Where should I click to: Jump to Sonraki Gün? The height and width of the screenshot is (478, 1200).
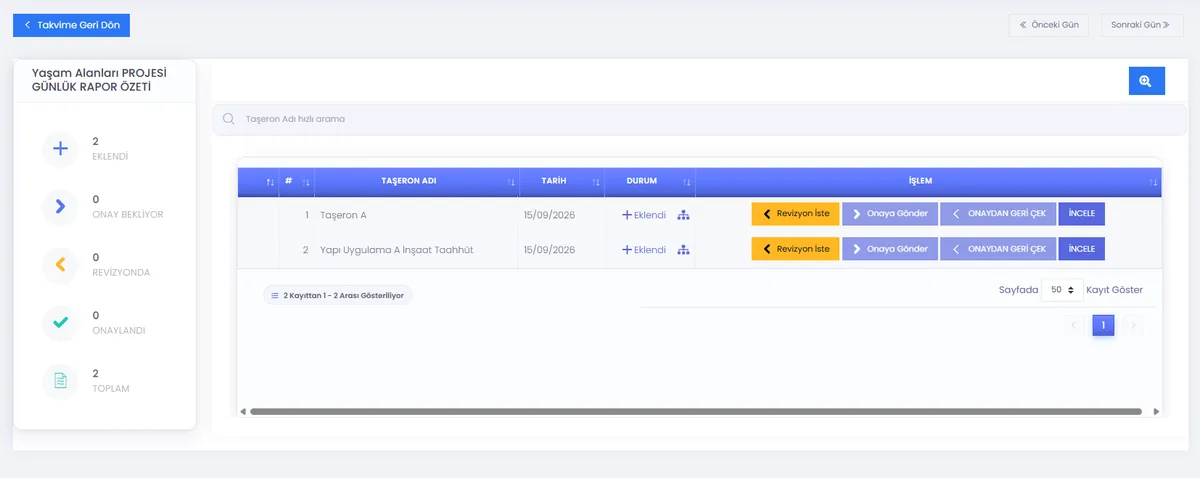pos(1141,25)
